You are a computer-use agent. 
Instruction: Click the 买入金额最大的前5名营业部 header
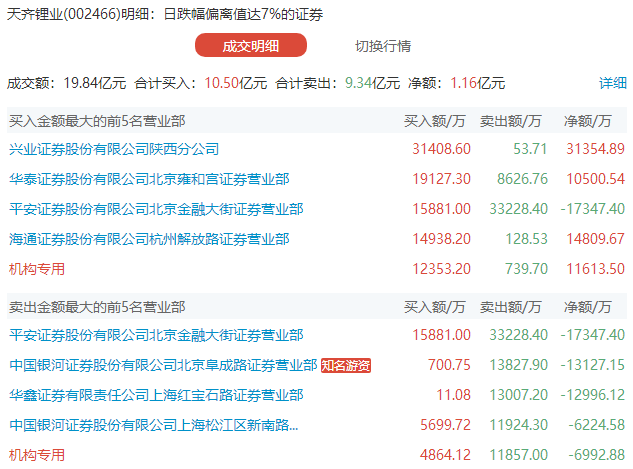97,121
